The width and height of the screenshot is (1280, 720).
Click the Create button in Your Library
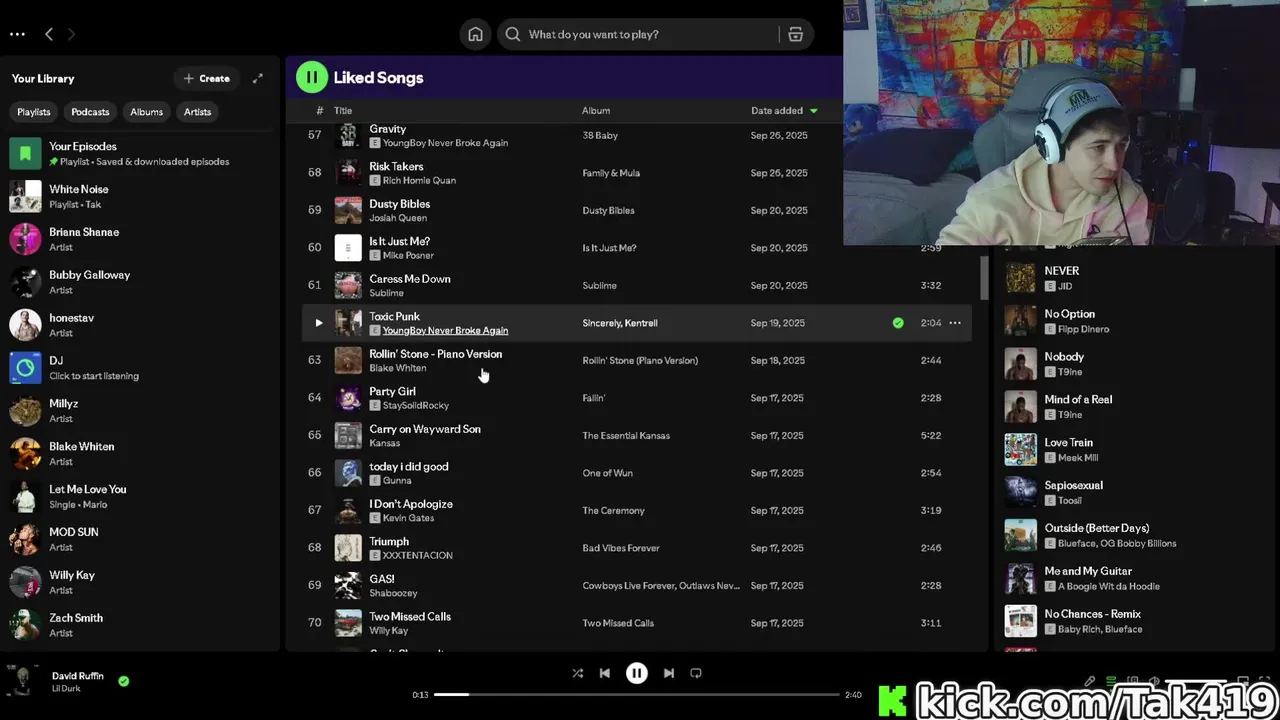pos(206,78)
